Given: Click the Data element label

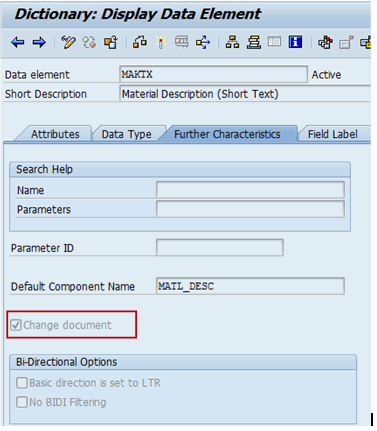Looking at the screenshot, I should pos(37,75).
